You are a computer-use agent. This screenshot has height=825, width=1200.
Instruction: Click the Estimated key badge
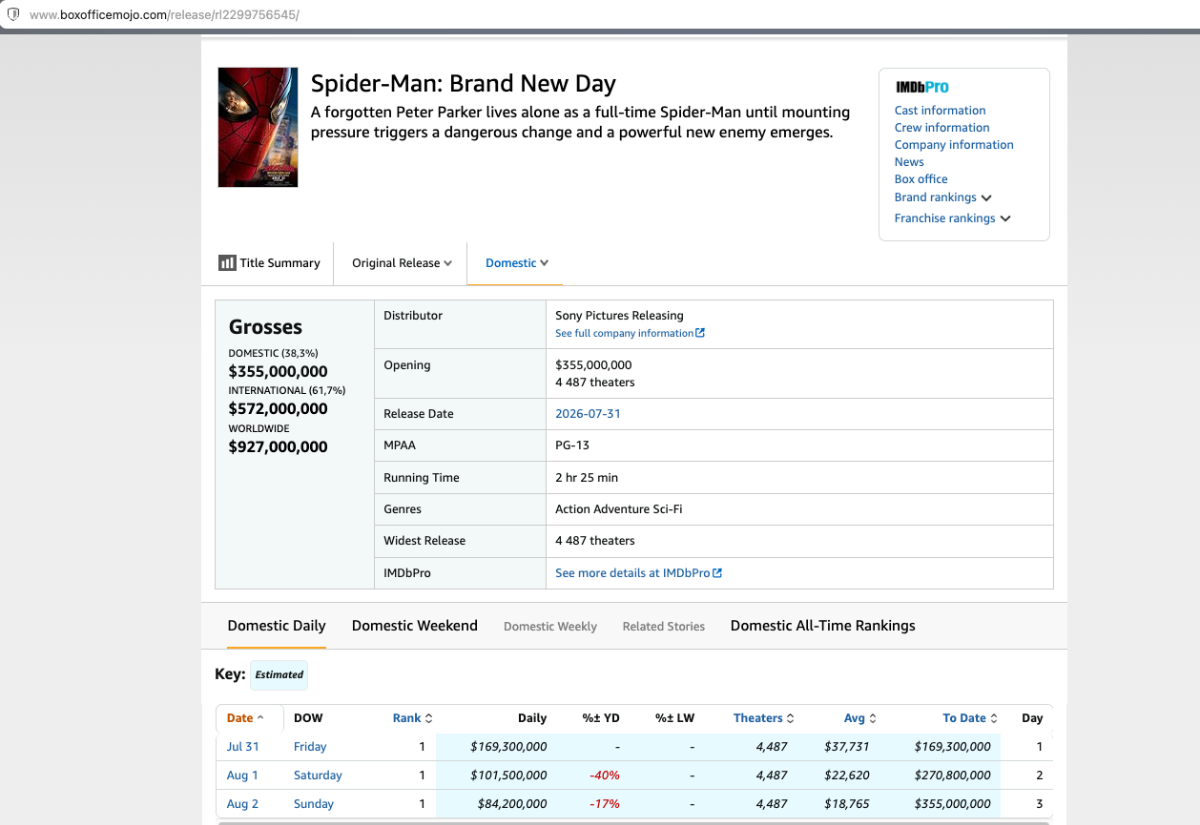coord(279,675)
